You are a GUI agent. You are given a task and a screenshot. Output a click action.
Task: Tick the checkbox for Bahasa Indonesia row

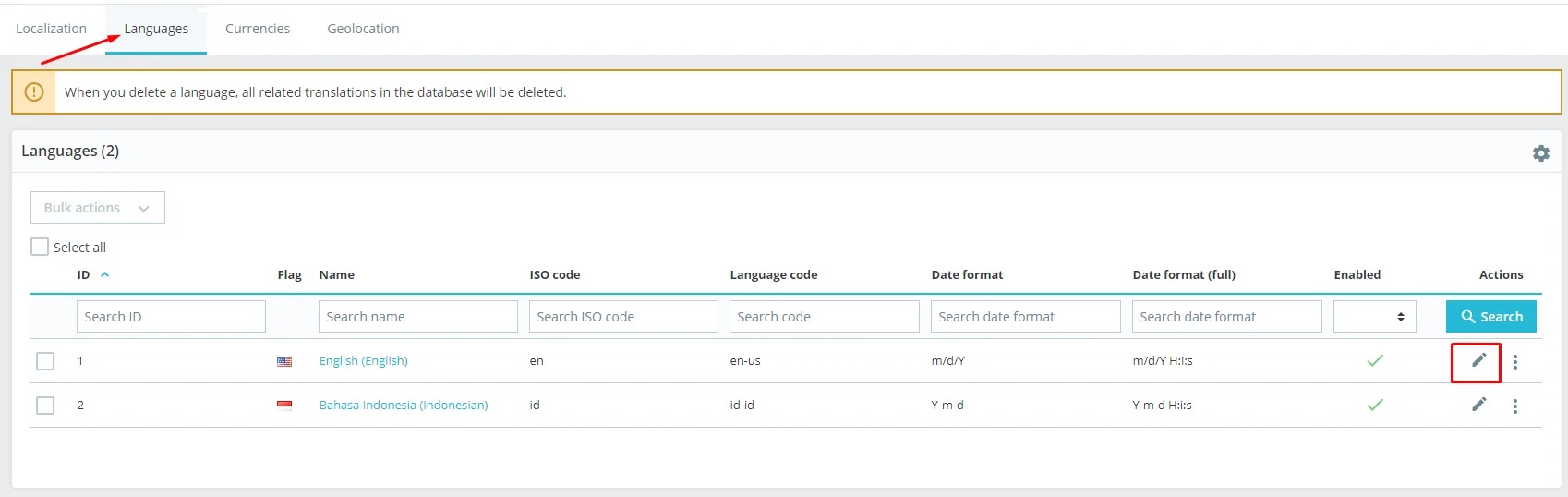[45, 406]
